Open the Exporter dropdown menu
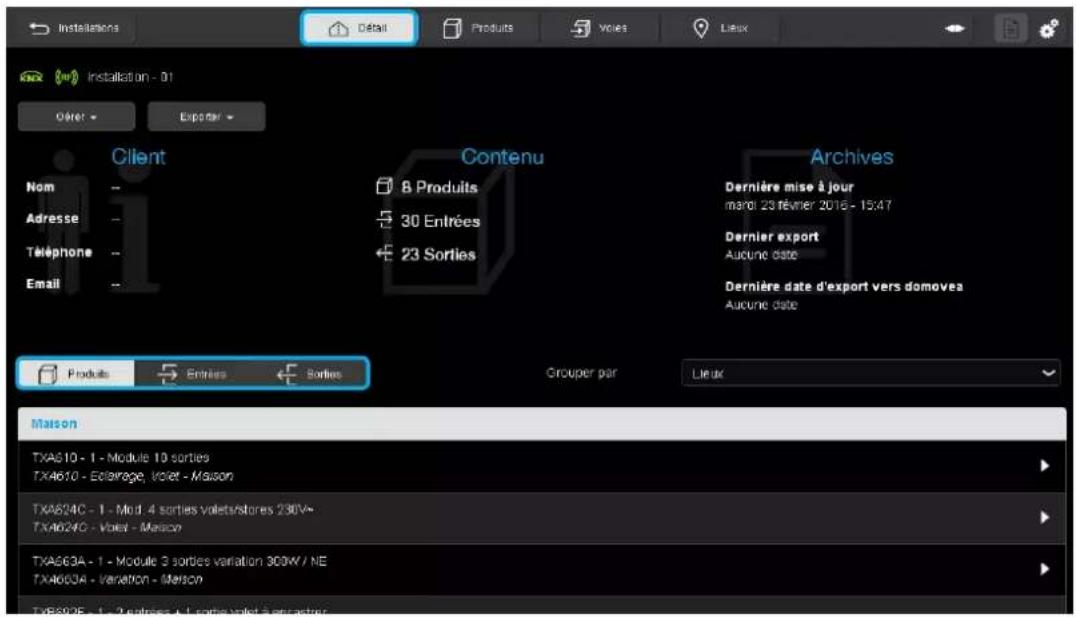Viewport: 1076px width, 617px height. click(207, 117)
